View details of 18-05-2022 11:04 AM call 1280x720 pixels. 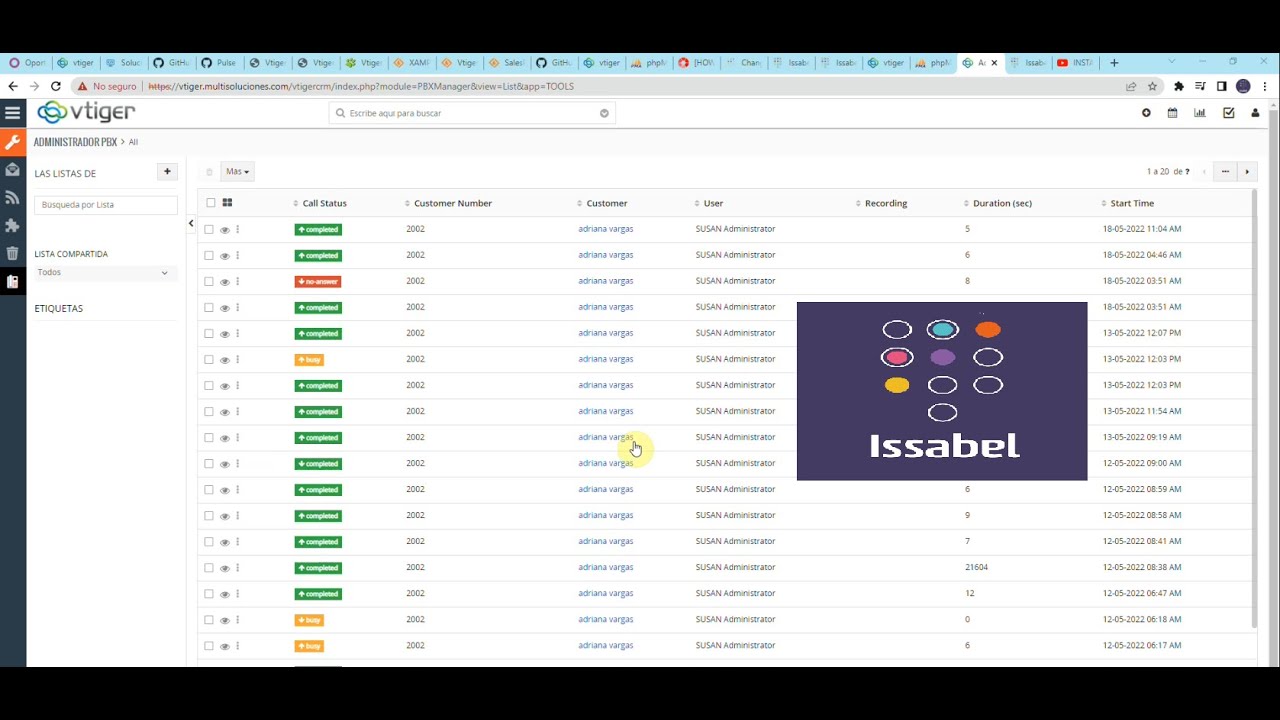coord(224,230)
